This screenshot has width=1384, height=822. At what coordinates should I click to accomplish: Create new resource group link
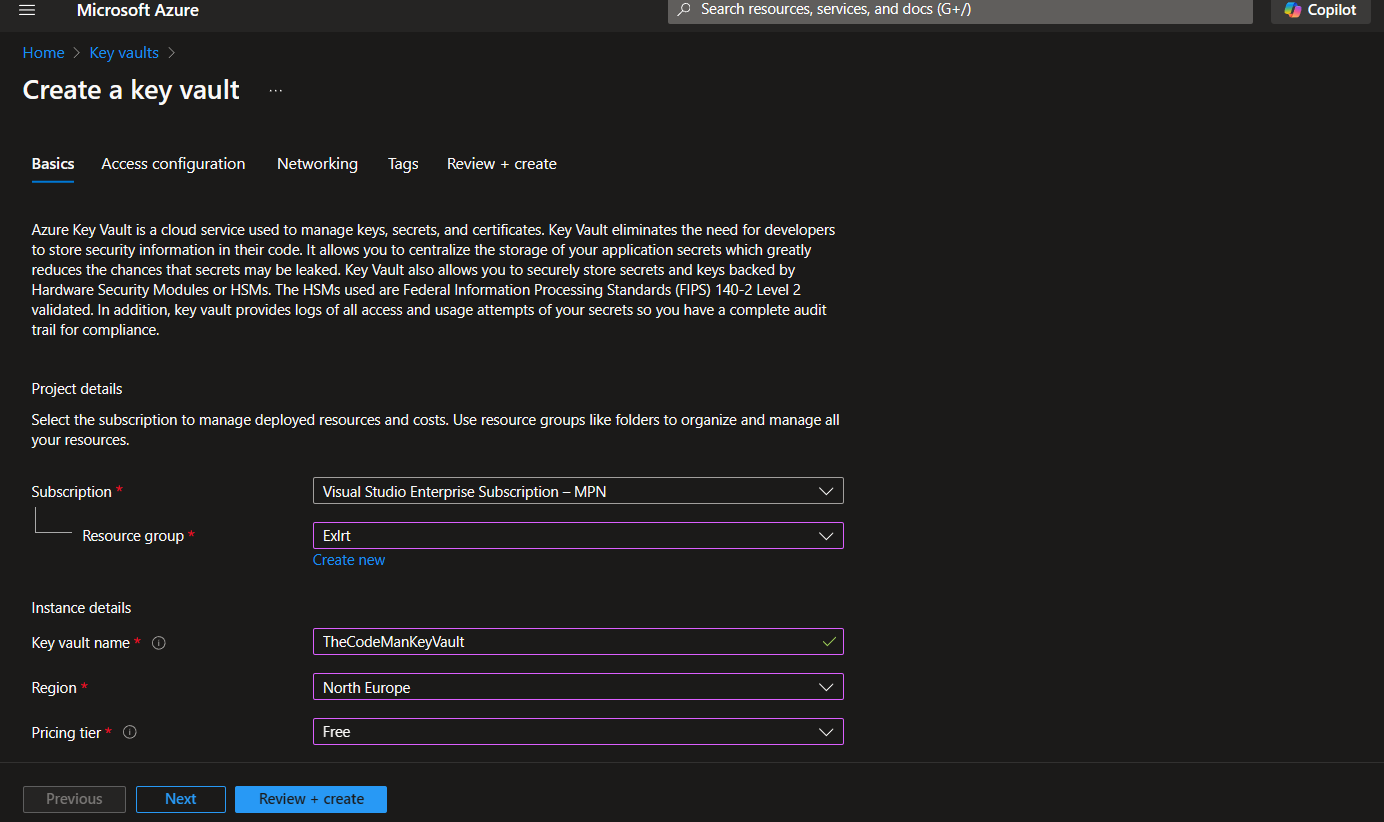coord(349,560)
